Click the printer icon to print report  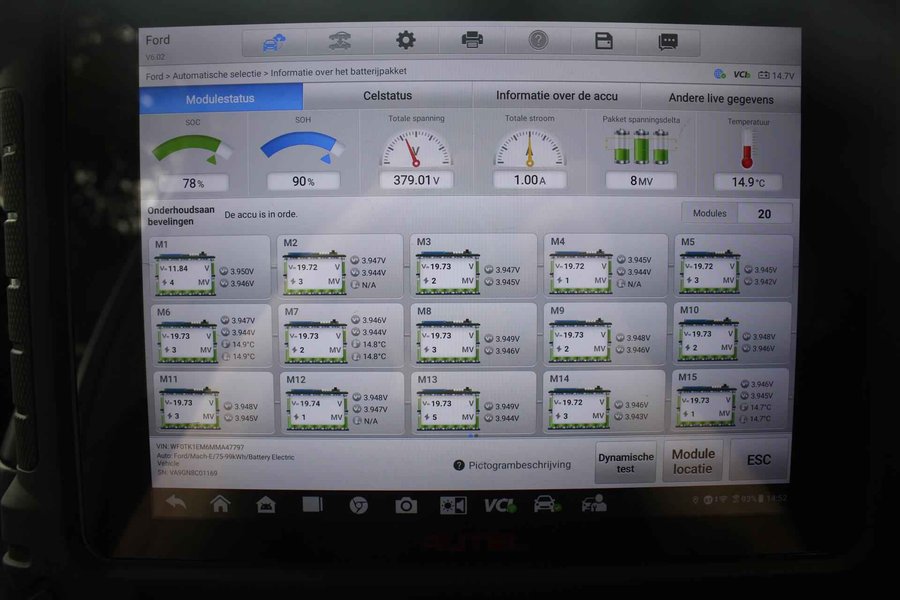coord(472,41)
